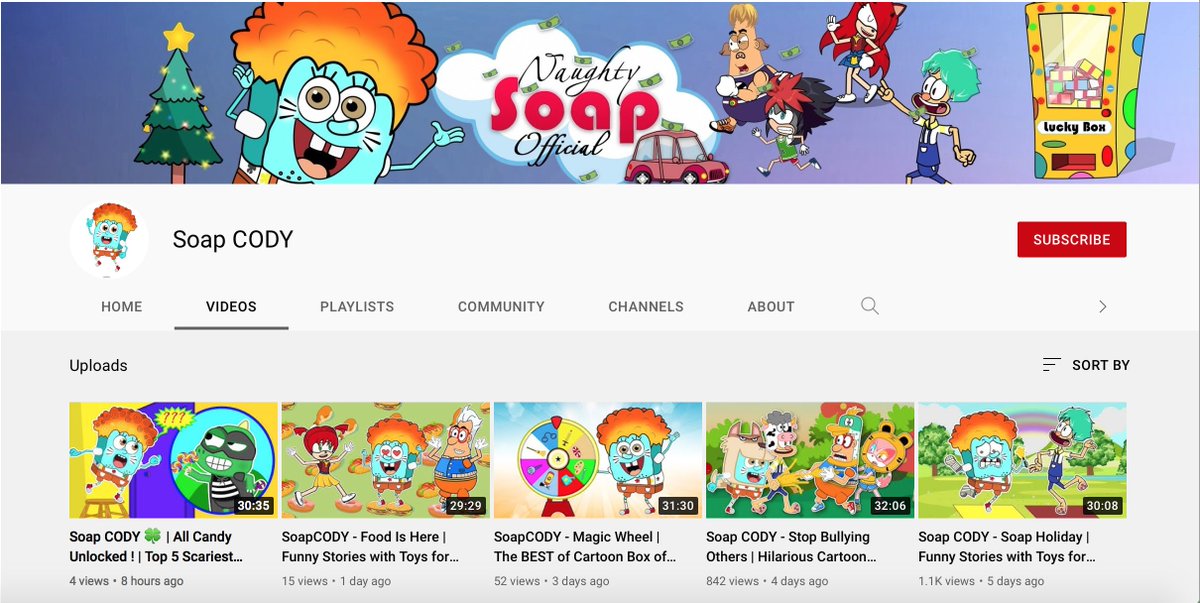Play the Stop Bullying Others video thumbnail
1200x603 pixels.
pos(810,460)
